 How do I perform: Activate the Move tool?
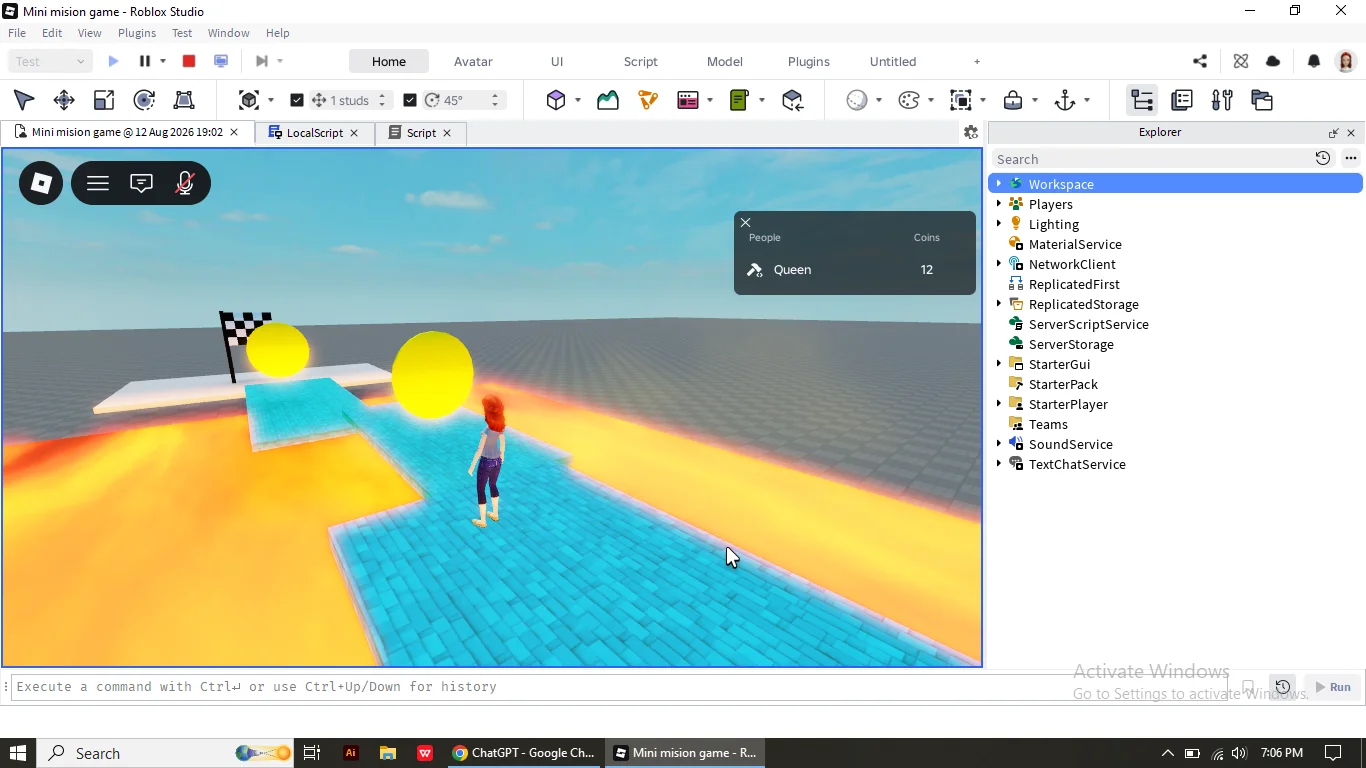[x=64, y=100]
